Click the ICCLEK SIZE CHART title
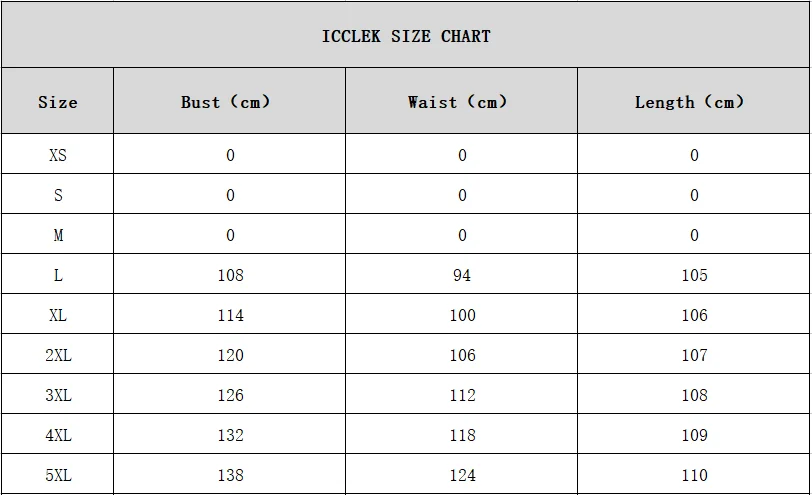812x495 pixels. tap(406, 36)
